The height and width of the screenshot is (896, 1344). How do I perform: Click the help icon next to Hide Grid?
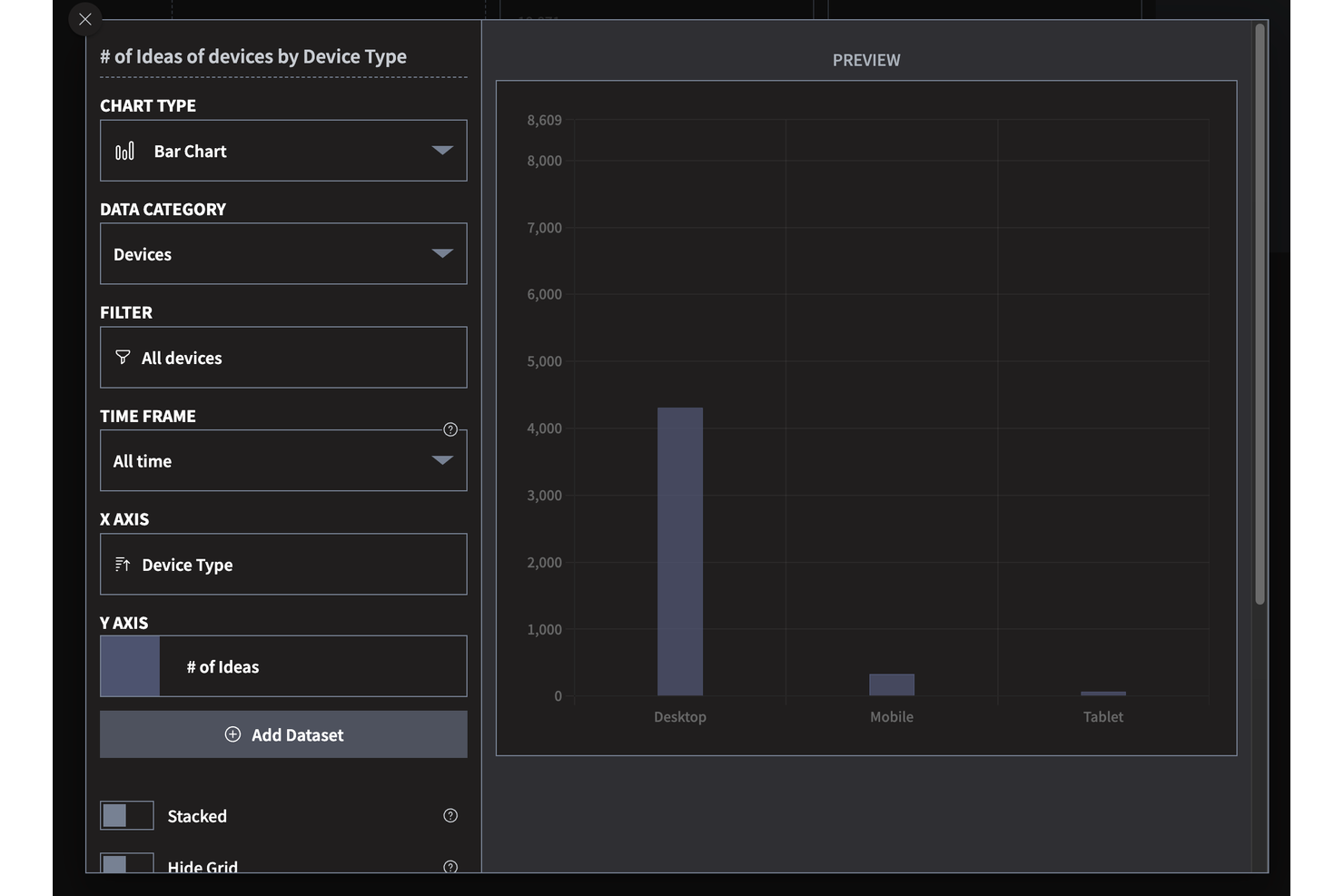(x=450, y=867)
